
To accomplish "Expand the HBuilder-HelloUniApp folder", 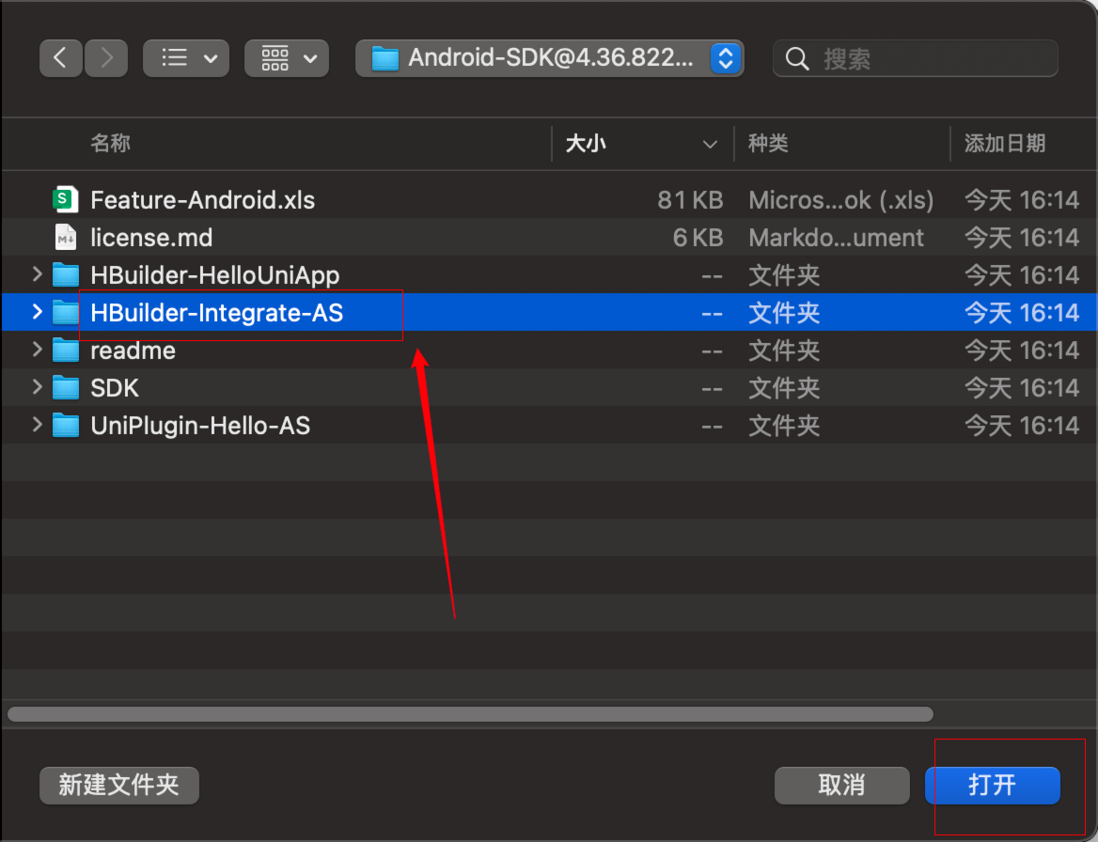I will click(37, 275).
